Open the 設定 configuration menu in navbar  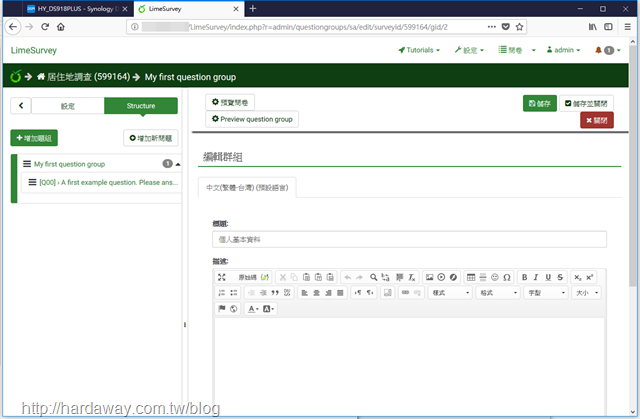point(469,50)
